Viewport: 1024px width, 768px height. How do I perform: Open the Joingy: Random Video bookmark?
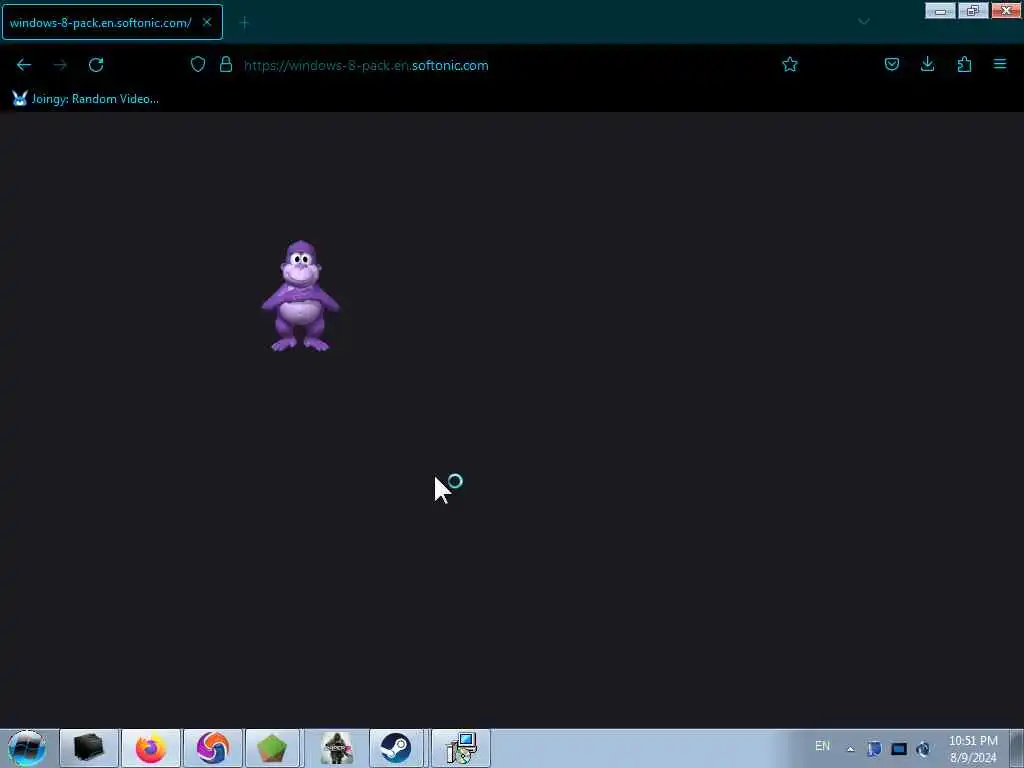coord(86,99)
